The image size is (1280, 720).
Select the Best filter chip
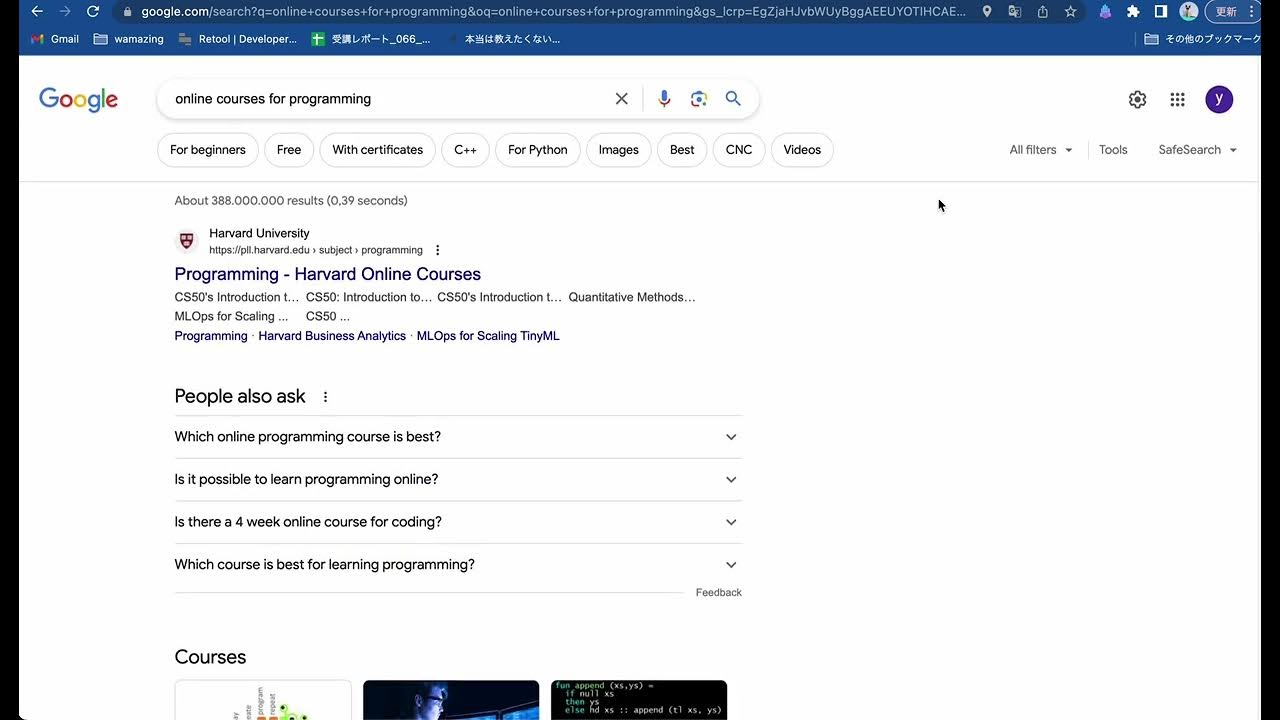(x=682, y=150)
